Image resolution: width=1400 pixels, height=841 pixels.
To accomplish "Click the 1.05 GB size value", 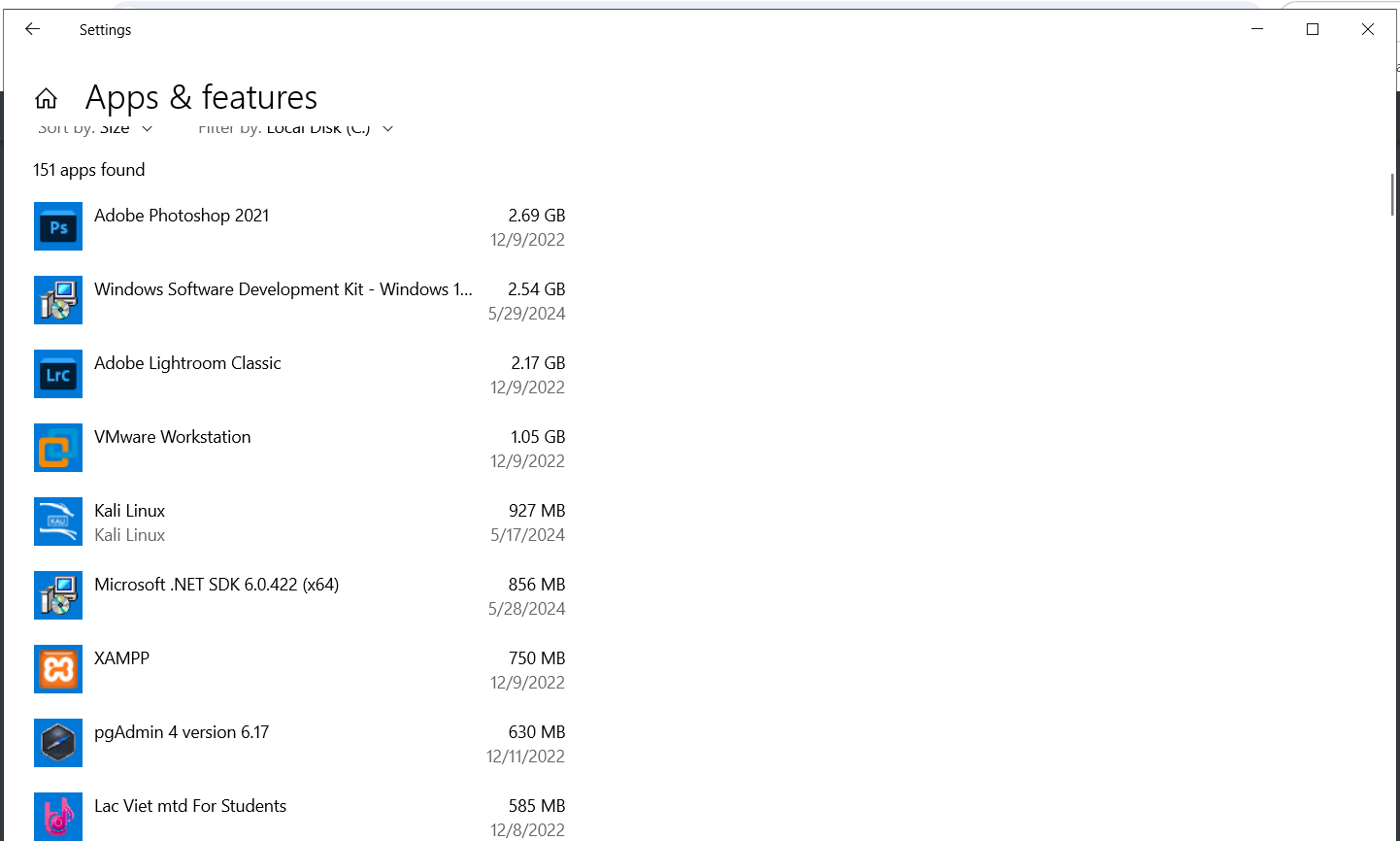I will (538, 437).
